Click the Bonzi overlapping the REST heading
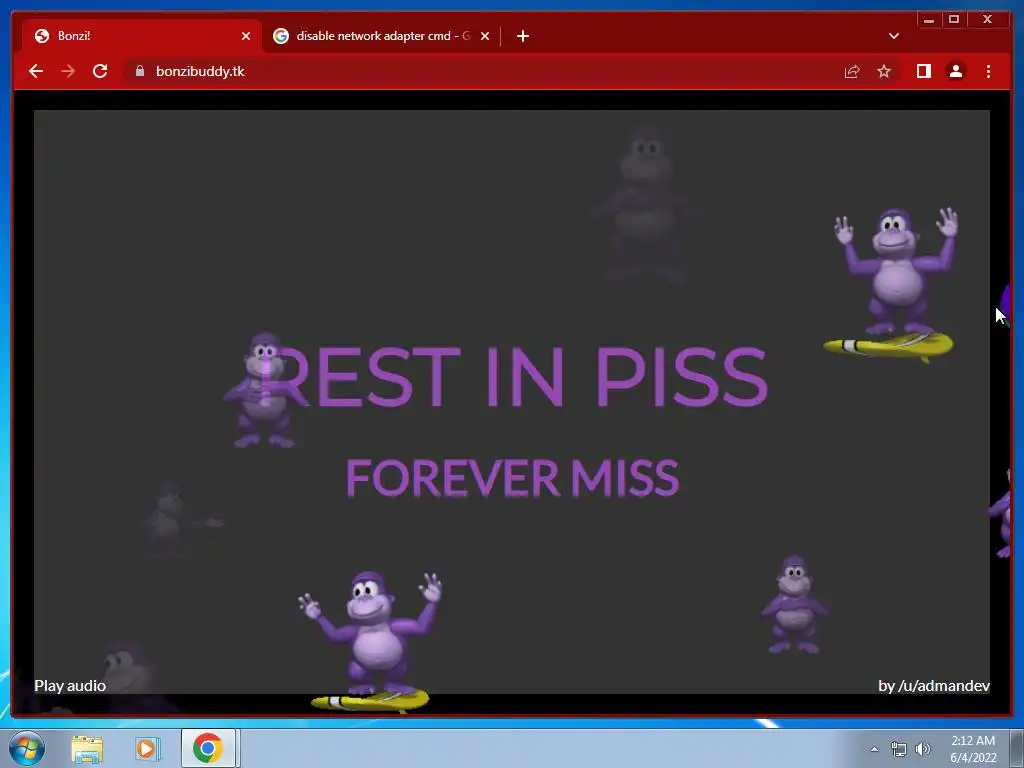 (x=263, y=390)
